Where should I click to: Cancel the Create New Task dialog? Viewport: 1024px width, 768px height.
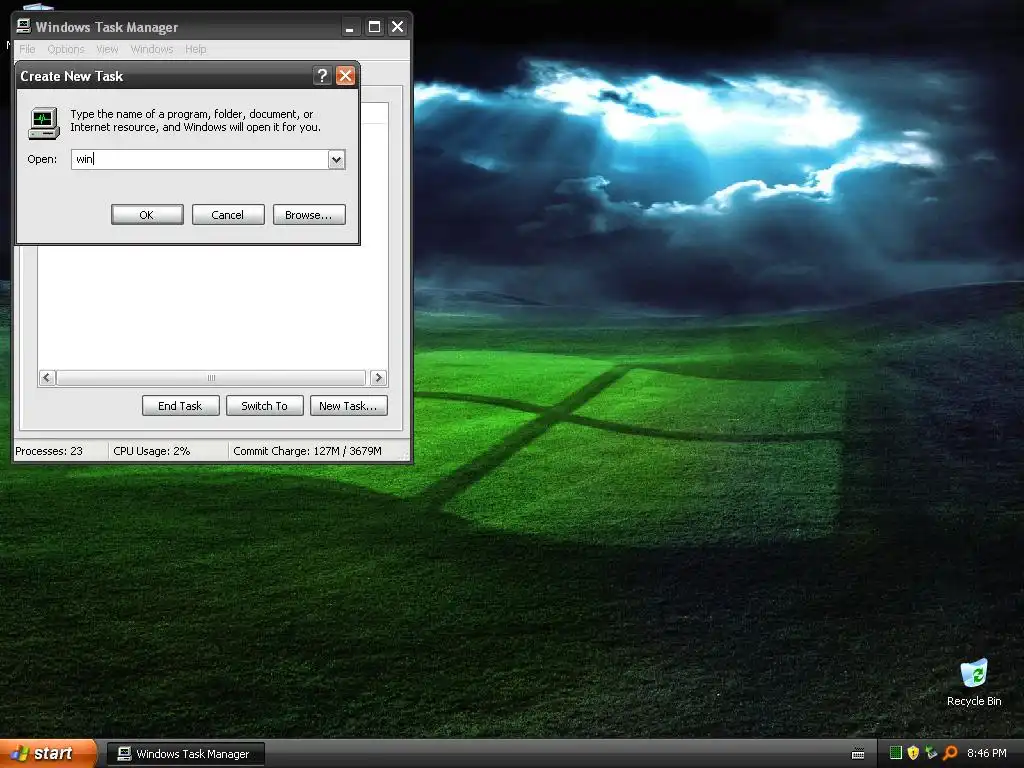click(x=228, y=215)
